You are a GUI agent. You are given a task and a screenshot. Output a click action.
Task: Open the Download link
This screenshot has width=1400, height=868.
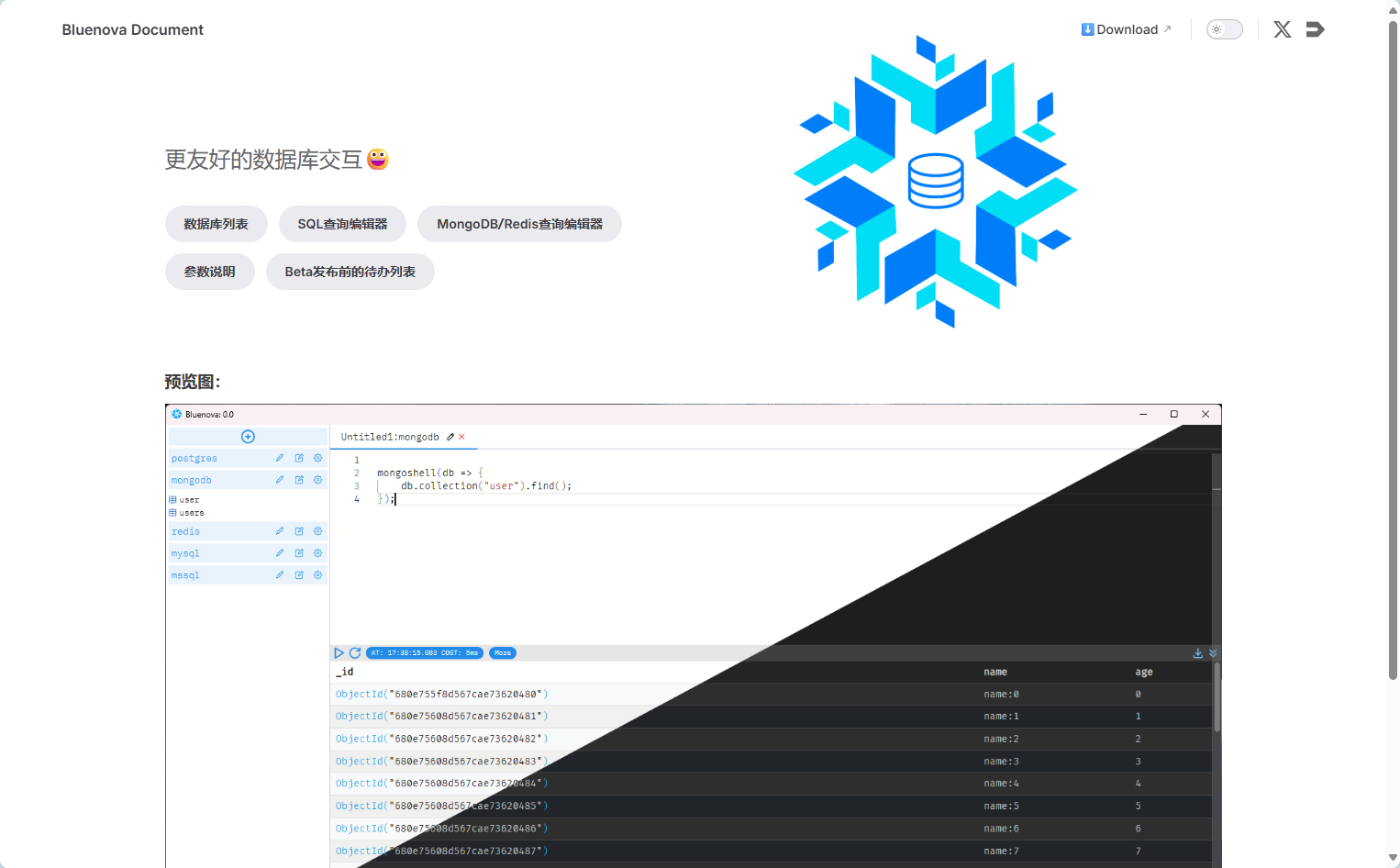[x=1126, y=29]
